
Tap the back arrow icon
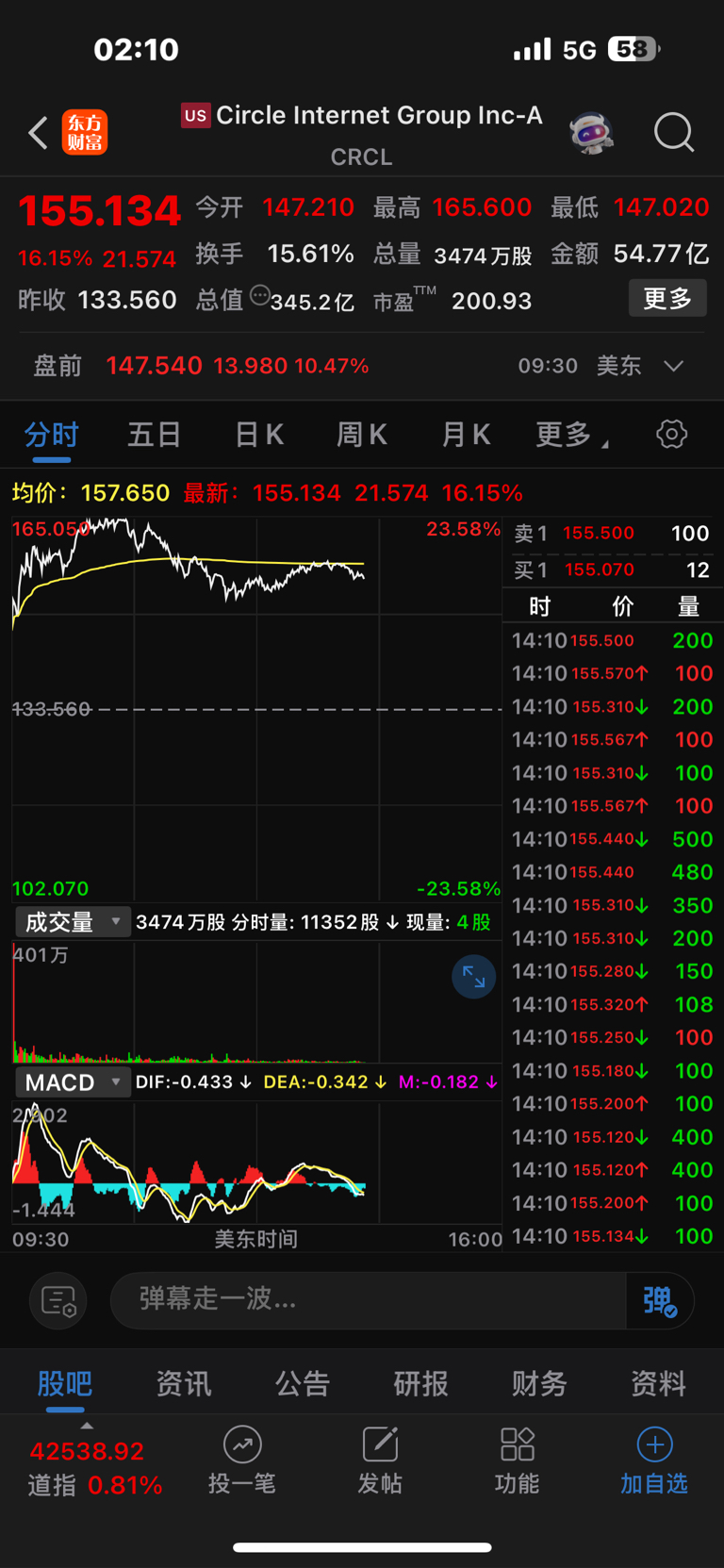(38, 133)
